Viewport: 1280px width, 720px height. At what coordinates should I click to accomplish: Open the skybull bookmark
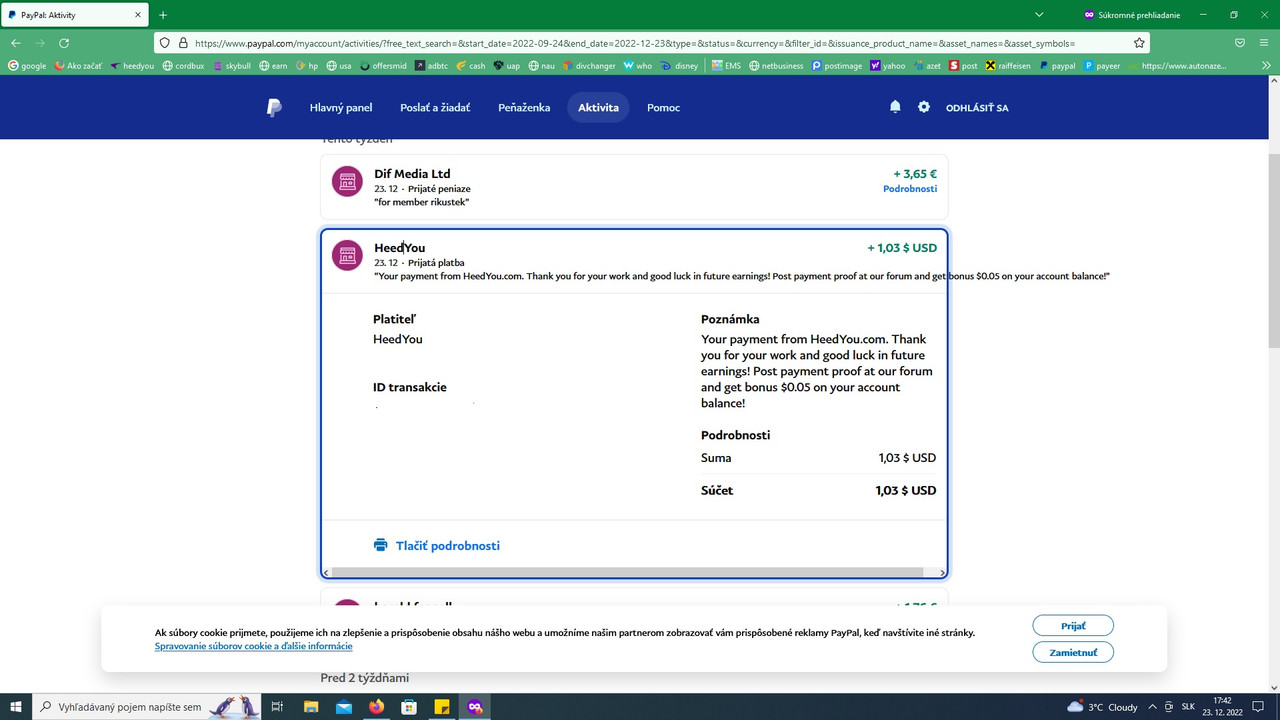232,66
